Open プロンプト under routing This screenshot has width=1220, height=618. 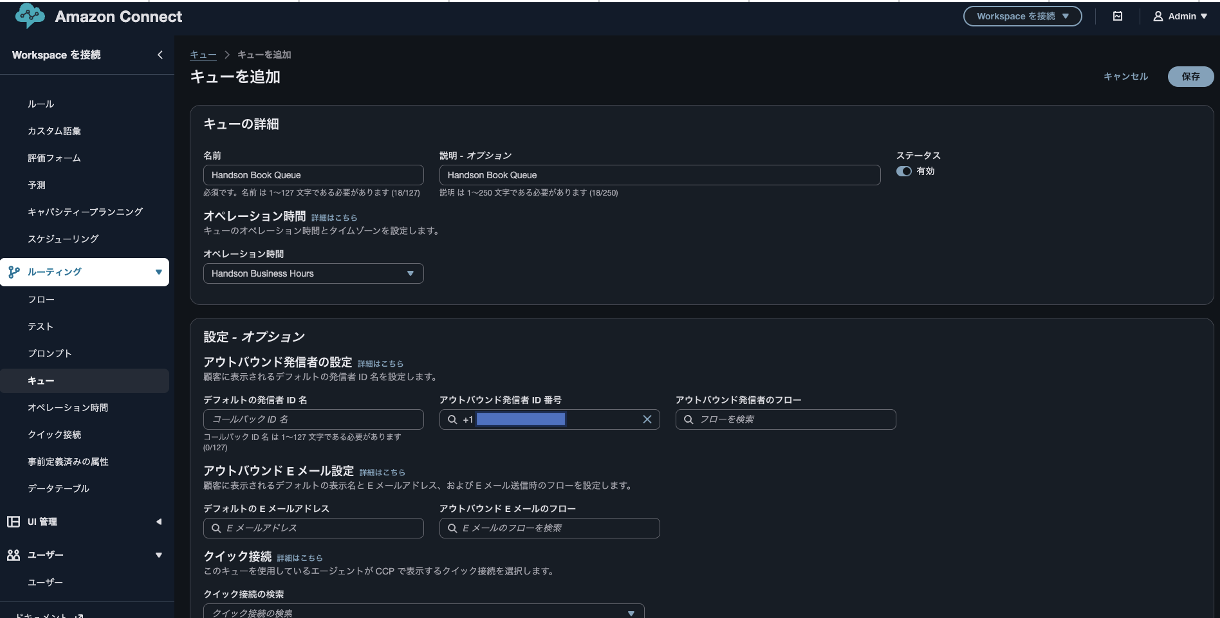[x=50, y=354]
